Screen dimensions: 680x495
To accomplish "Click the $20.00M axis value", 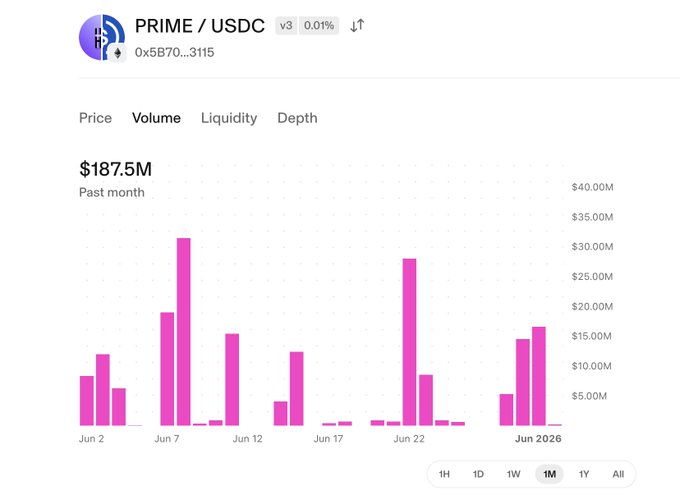I will coord(592,307).
